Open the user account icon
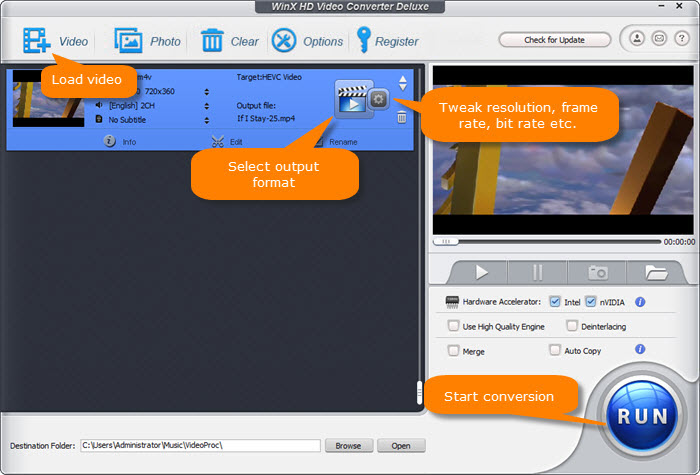This screenshot has height=475, width=700. click(x=637, y=38)
